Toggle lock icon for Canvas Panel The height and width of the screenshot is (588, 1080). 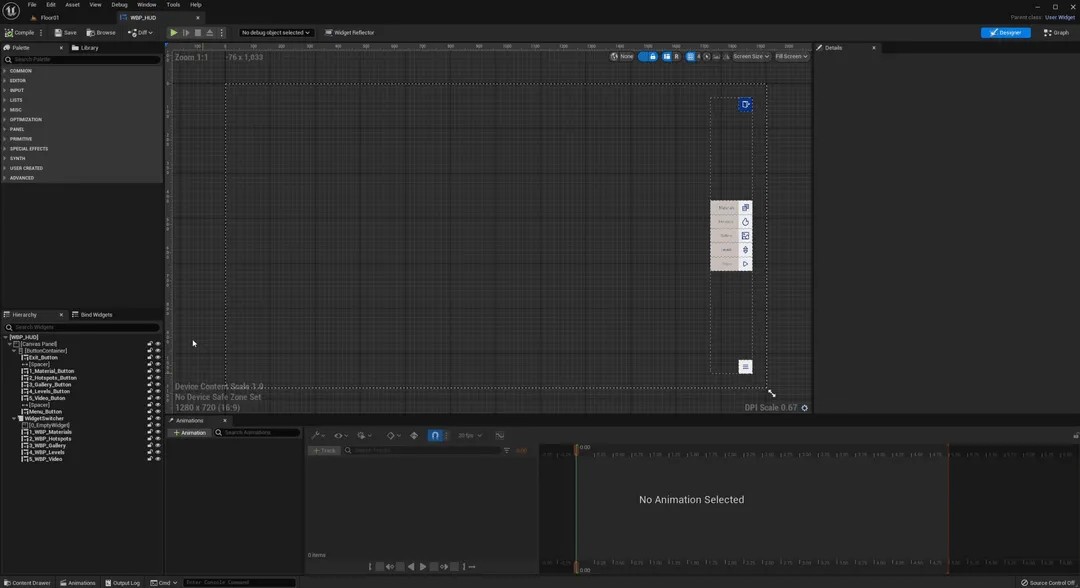(x=150, y=344)
